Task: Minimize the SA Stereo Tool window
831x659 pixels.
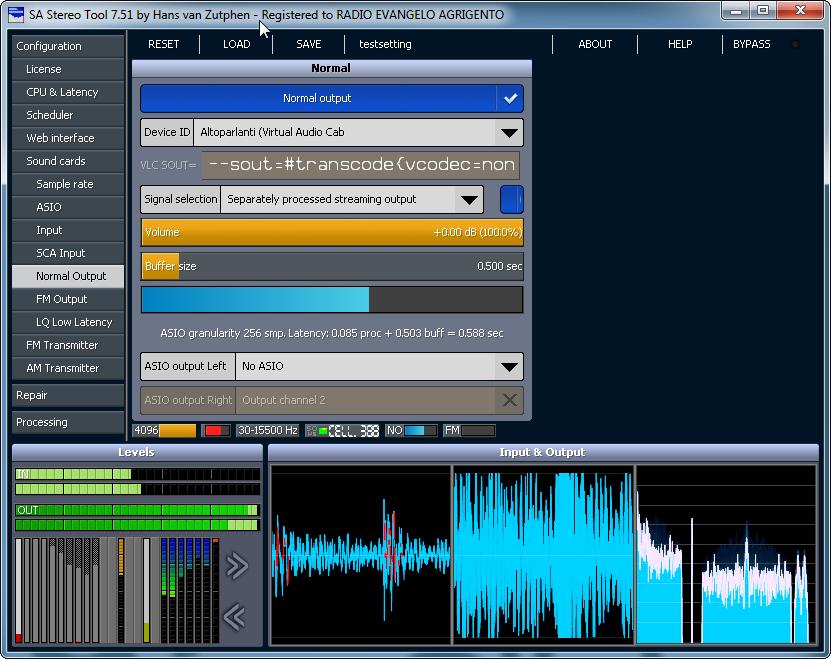Action: click(x=736, y=10)
